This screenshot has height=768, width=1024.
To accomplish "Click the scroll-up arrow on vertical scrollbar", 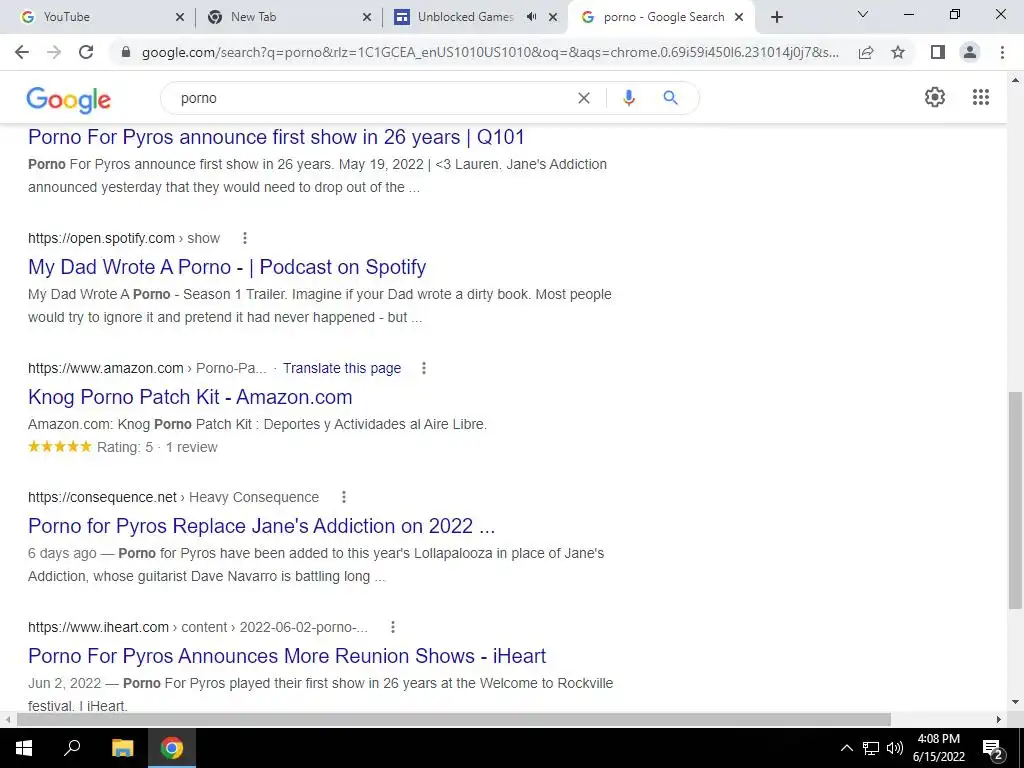I will tap(1015, 80).
